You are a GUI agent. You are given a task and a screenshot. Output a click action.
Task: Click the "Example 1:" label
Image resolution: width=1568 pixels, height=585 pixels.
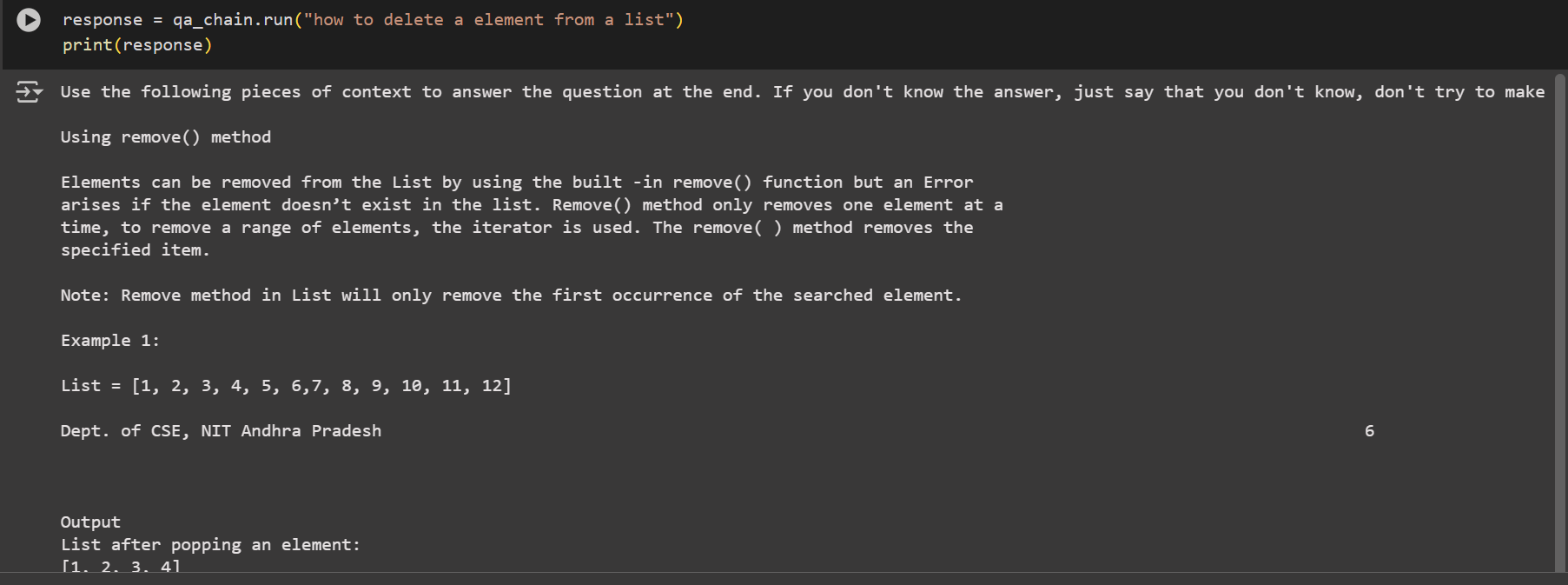pos(110,341)
